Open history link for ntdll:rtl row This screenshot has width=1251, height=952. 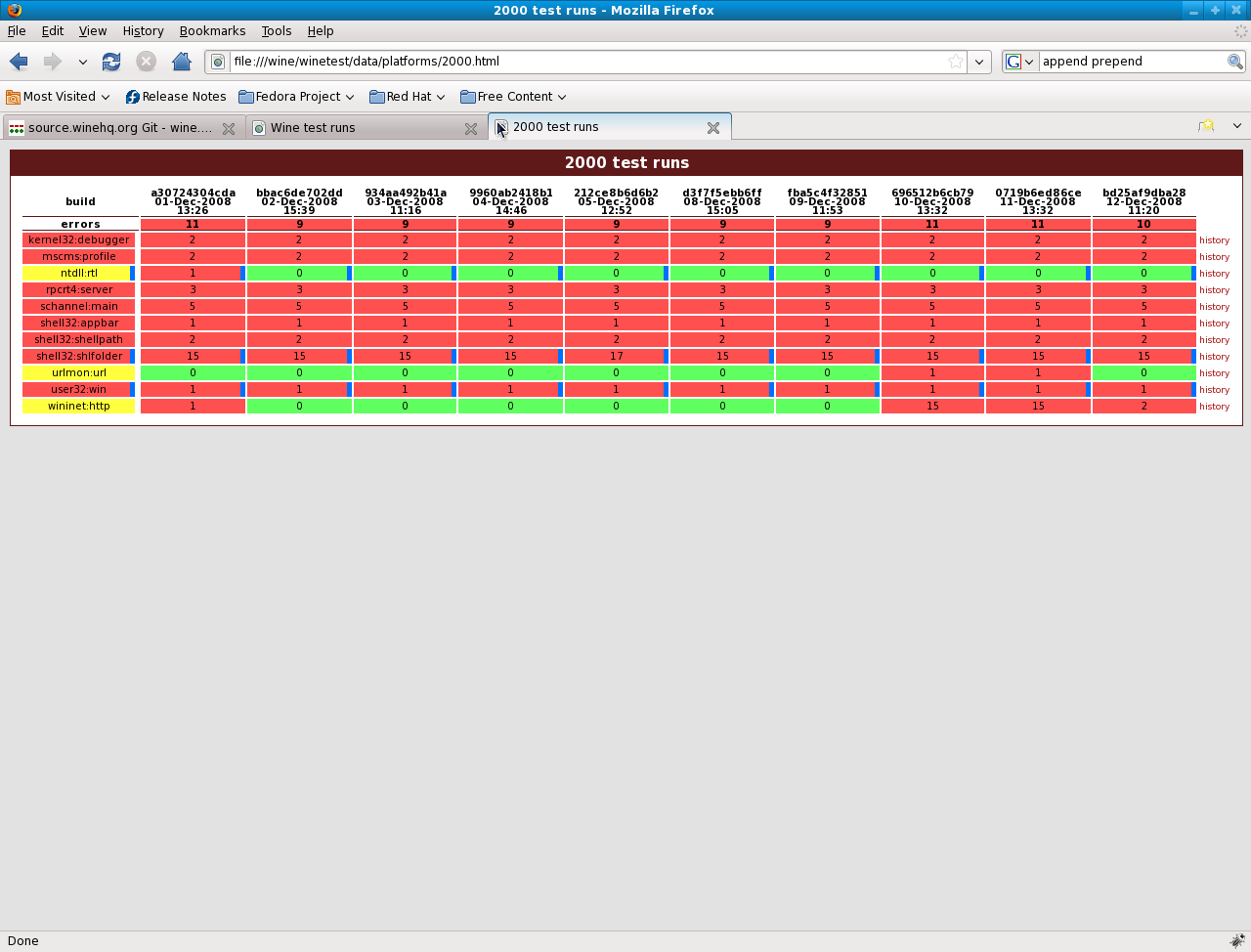coord(1214,274)
